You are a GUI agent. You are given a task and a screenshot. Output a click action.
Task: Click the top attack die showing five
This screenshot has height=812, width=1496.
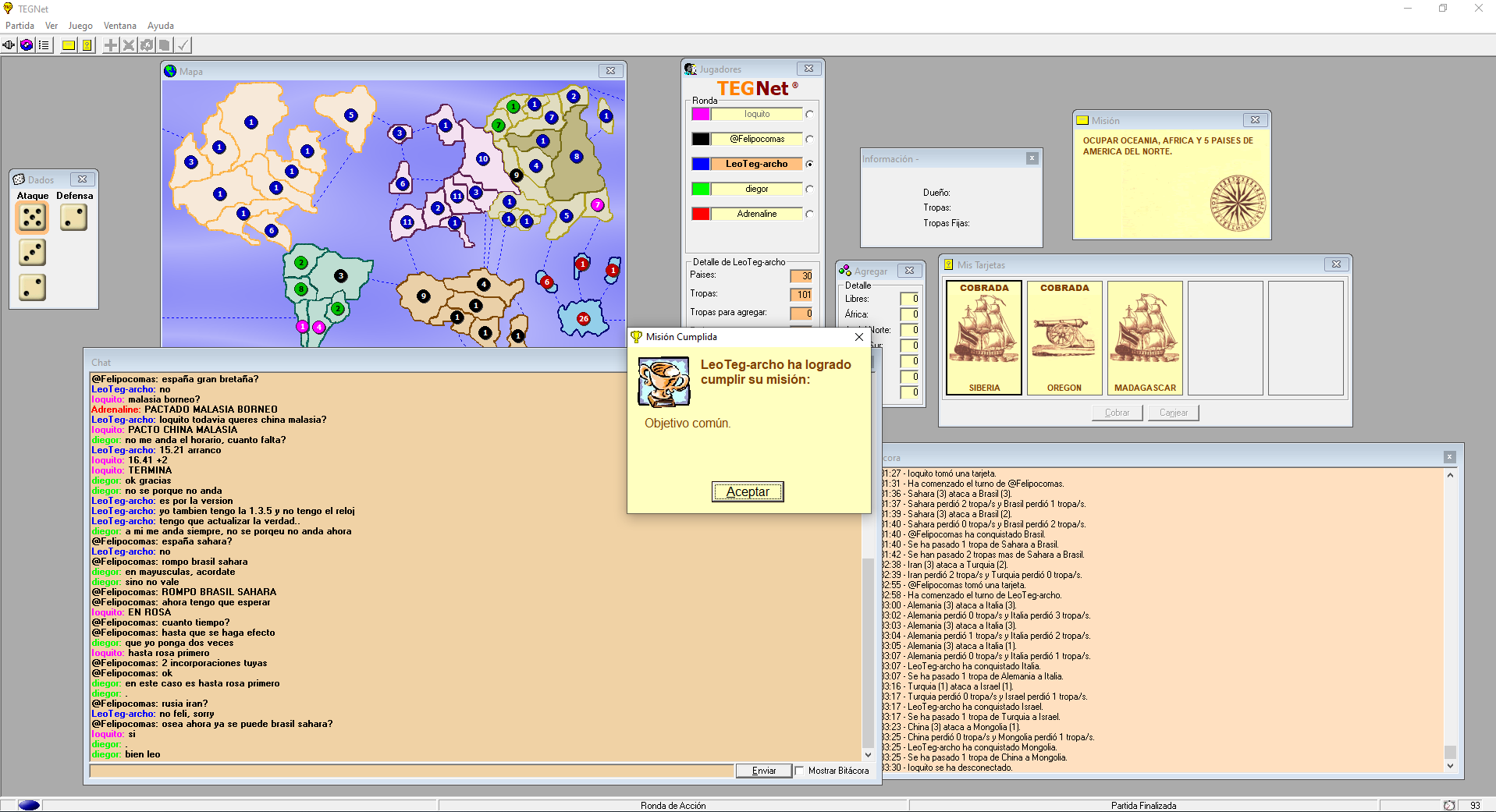(x=33, y=218)
